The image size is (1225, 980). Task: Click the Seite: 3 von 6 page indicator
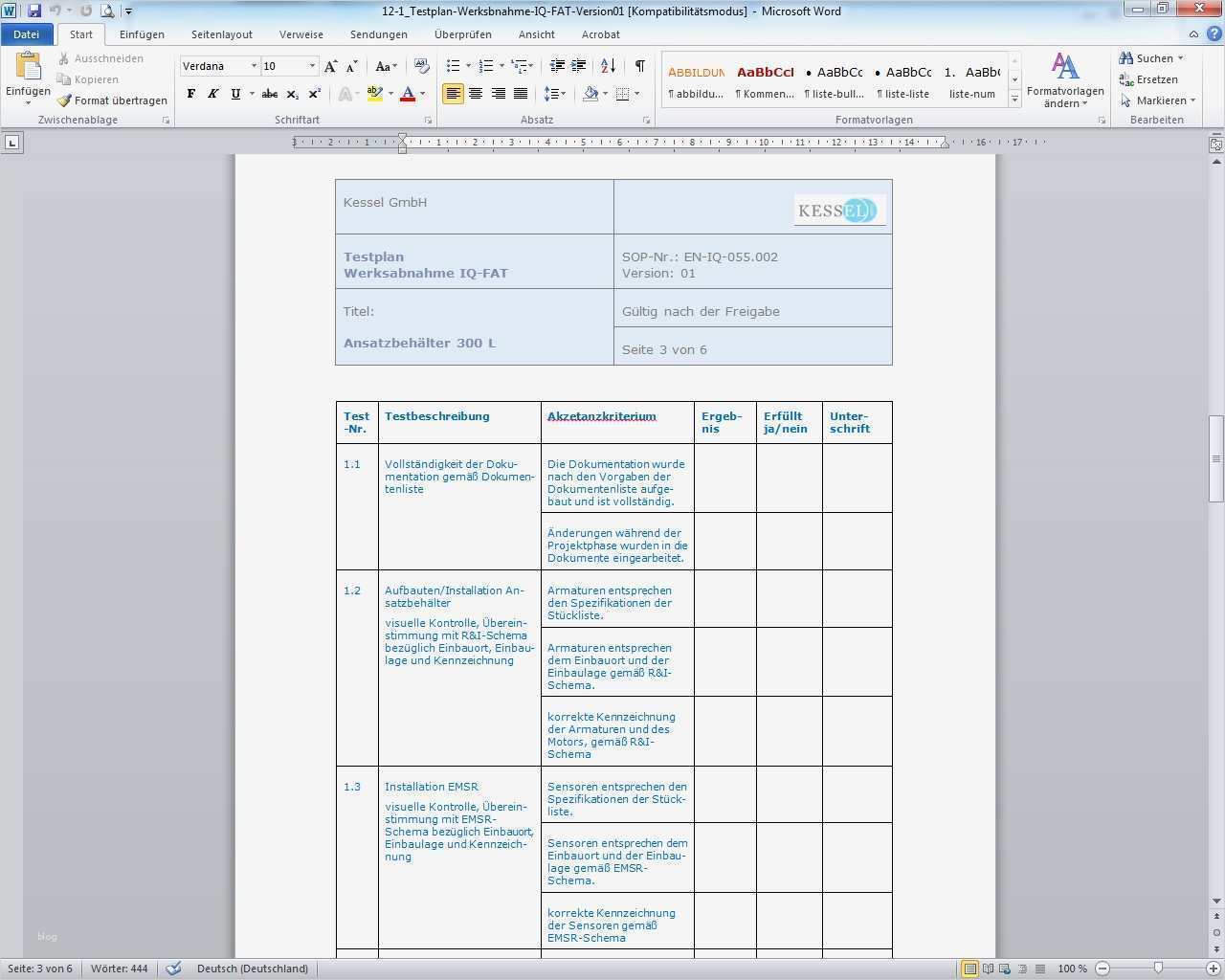point(40,969)
